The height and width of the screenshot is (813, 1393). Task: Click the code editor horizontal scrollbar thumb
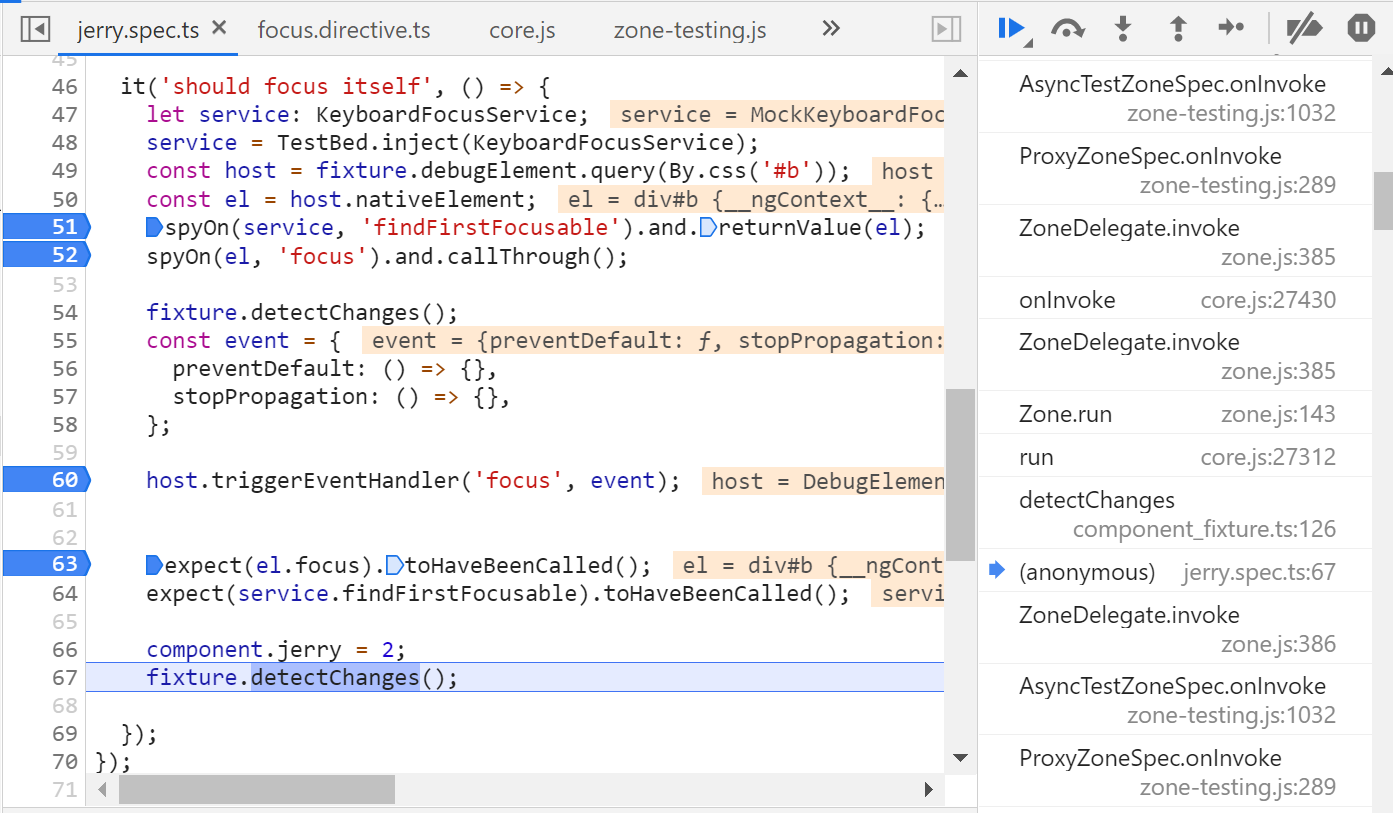click(x=257, y=789)
